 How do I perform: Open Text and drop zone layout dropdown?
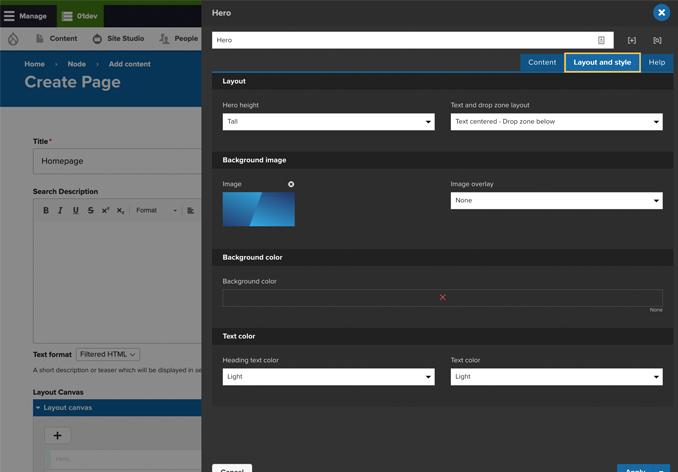click(x=556, y=122)
